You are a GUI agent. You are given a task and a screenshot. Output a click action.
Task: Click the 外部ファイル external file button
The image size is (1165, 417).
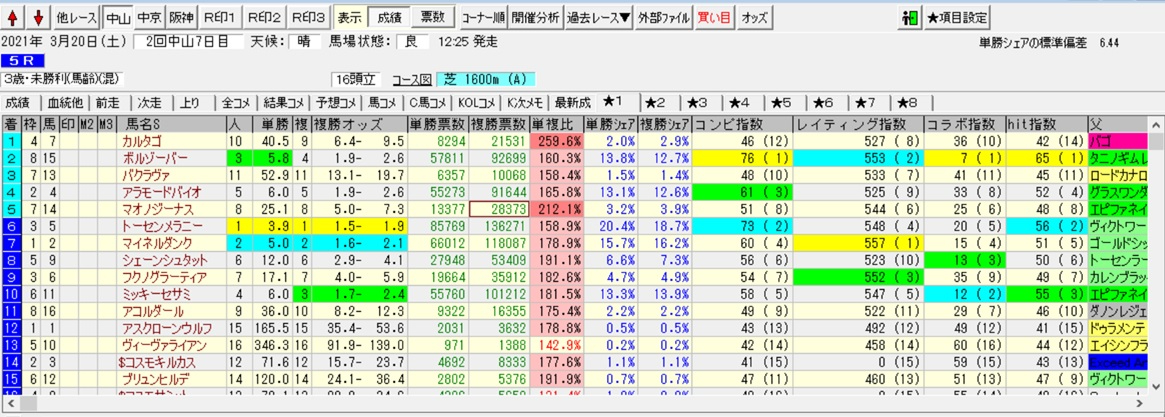[x=663, y=17]
